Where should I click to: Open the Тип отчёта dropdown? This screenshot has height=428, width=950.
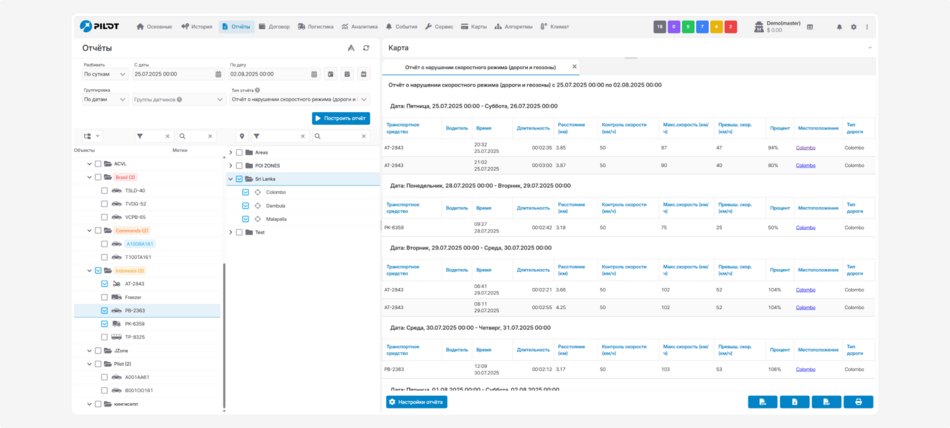point(299,100)
